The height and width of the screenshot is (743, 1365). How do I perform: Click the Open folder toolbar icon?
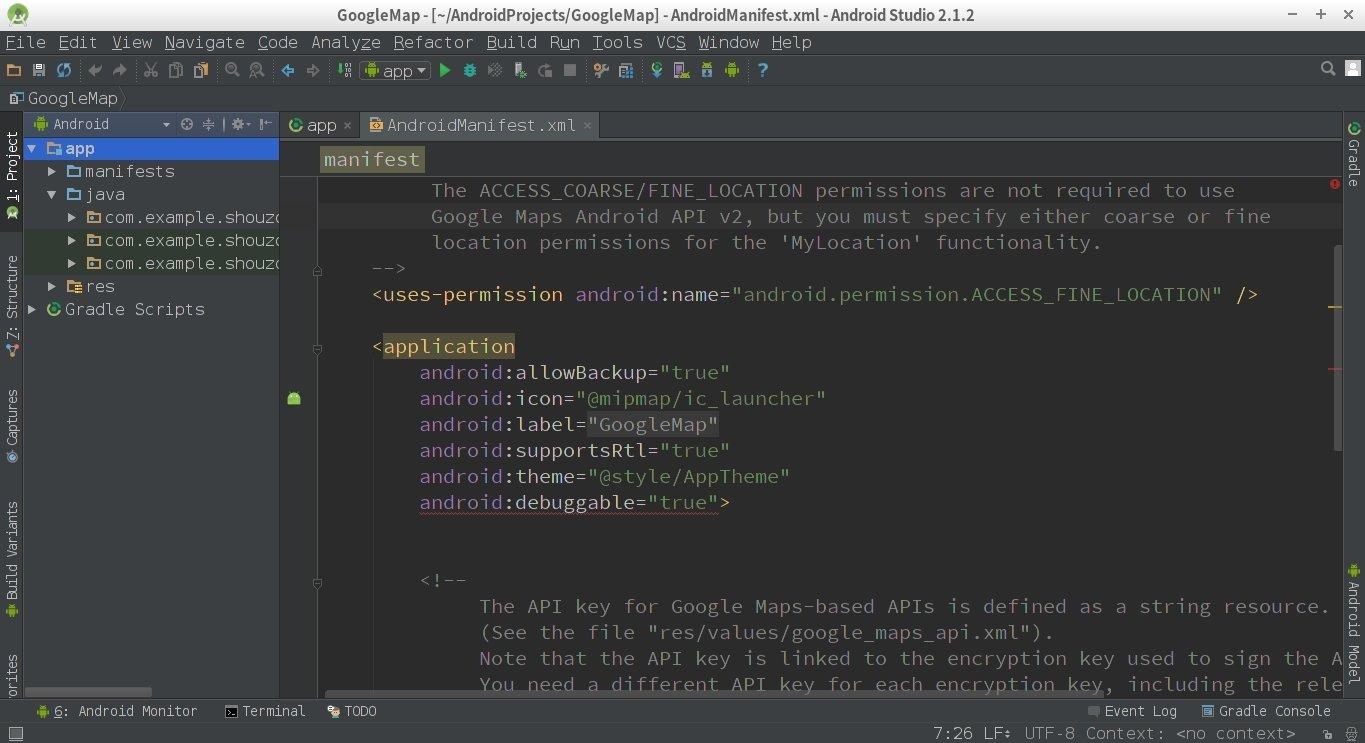[x=14, y=70]
